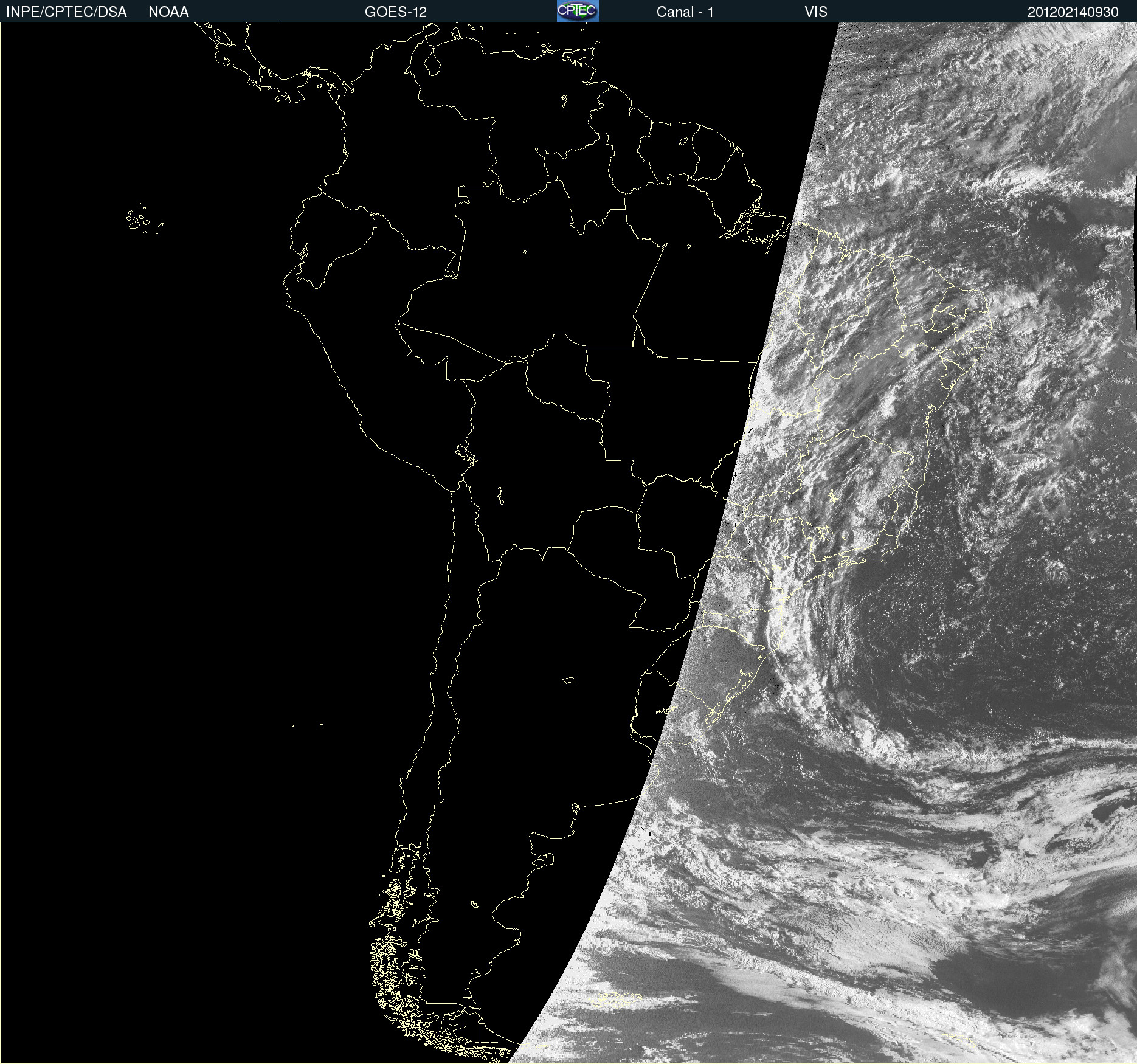Click the CPTEC logo in the header

(578, 11)
